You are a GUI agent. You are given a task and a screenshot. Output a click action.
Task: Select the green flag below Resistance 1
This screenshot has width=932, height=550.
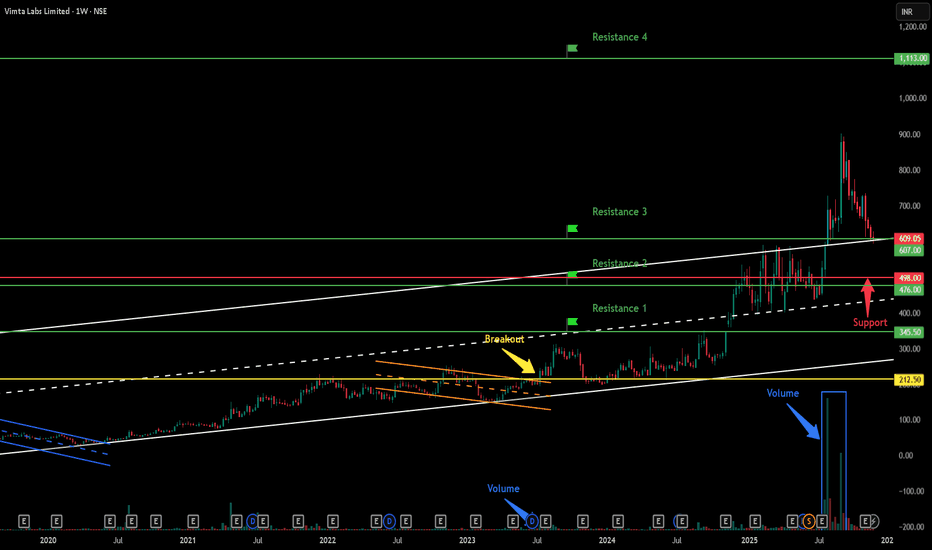coord(572,322)
